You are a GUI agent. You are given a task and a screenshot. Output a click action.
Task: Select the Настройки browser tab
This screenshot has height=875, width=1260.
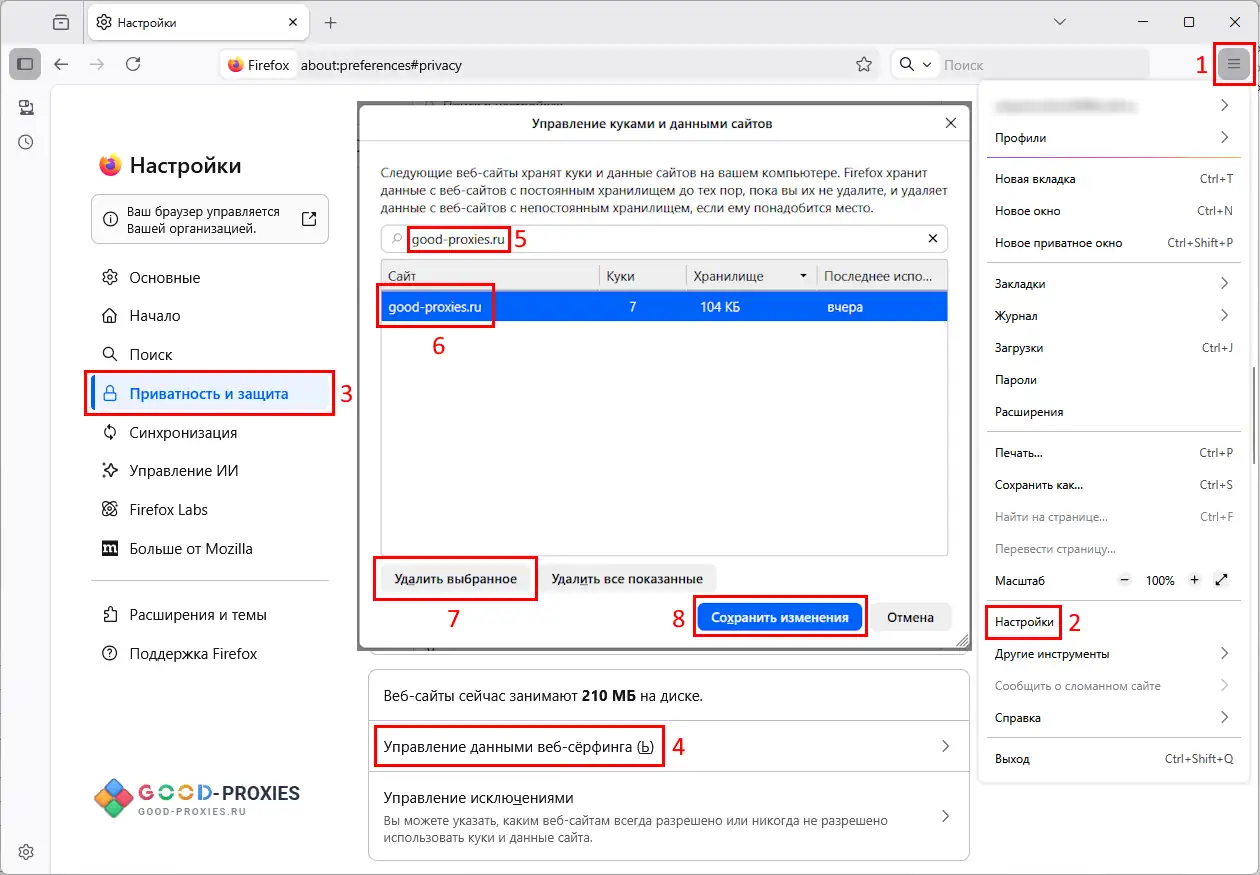point(198,22)
